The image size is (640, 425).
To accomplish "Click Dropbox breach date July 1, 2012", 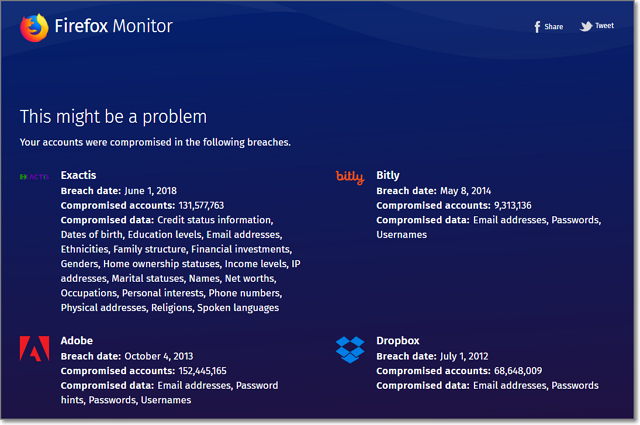I will [467, 356].
